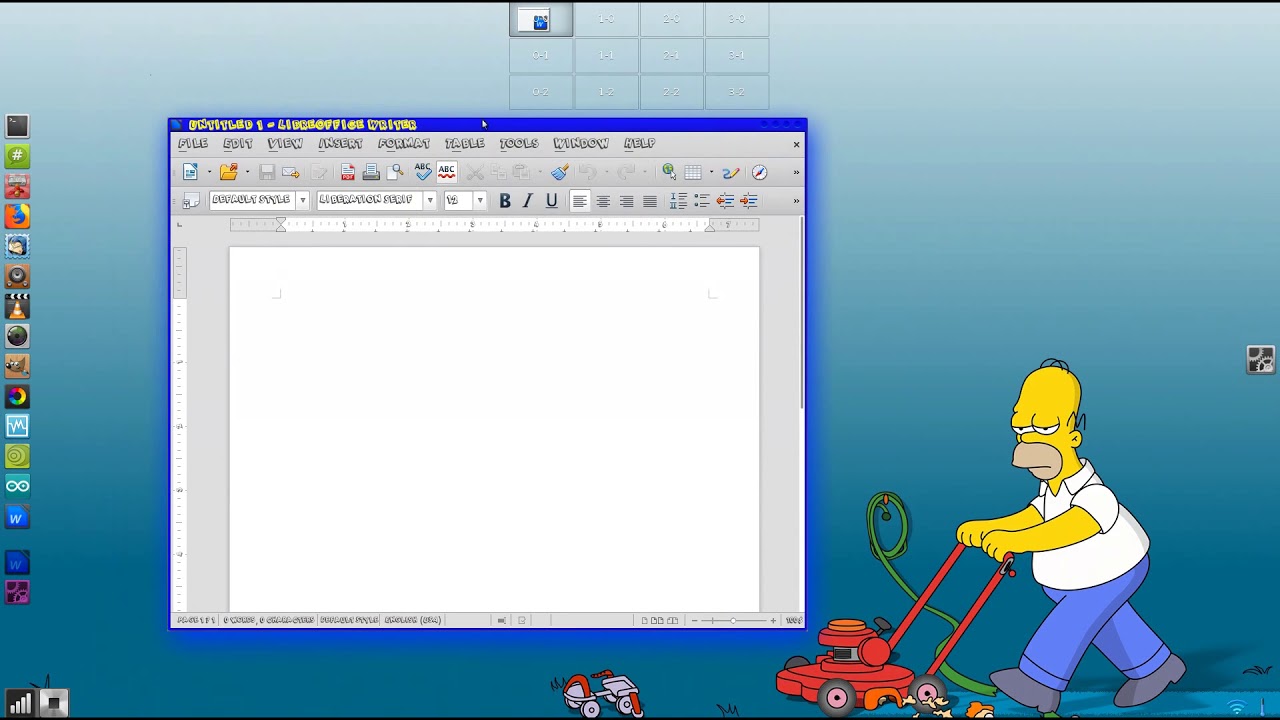
Task: Toggle Underline formatting
Action: pos(551,201)
